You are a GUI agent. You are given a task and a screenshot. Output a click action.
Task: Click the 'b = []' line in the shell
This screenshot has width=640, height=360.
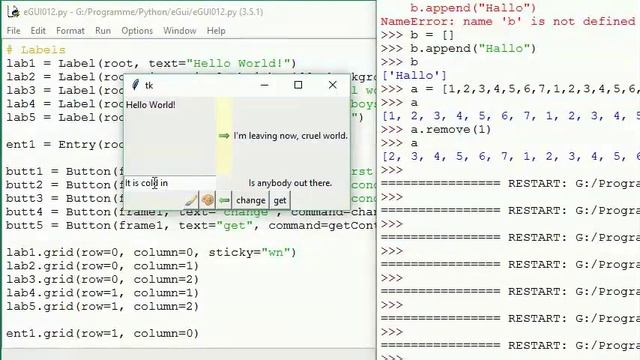tap(418, 35)
